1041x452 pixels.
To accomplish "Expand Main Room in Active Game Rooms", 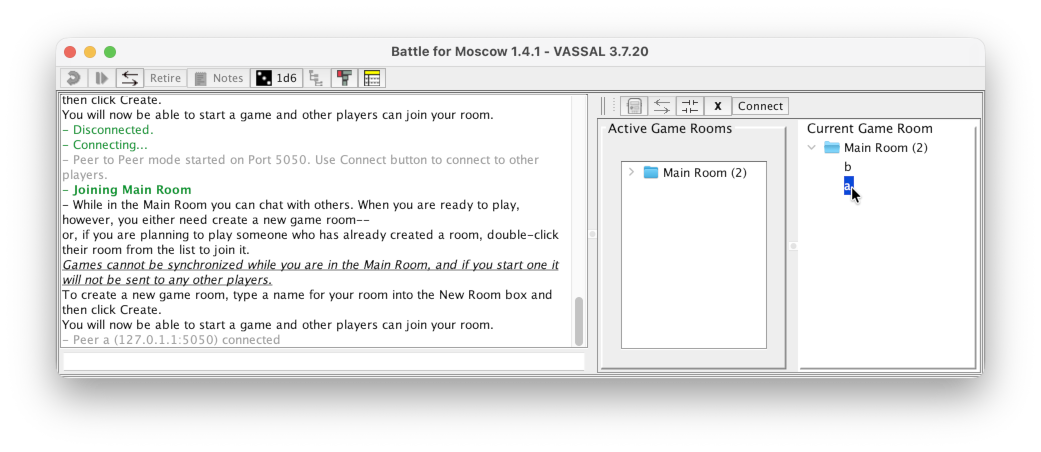I will 631,173.
